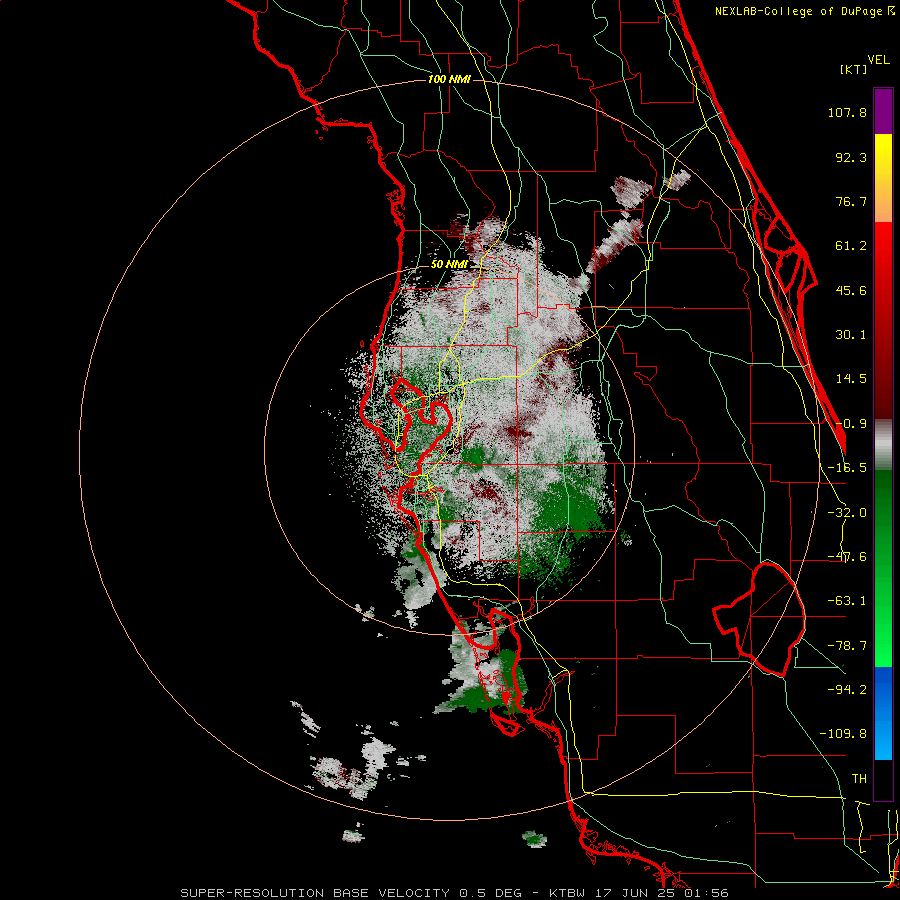Click the 61.2 value on velocity scale
900x900 pixels.
tap(851, 246)
